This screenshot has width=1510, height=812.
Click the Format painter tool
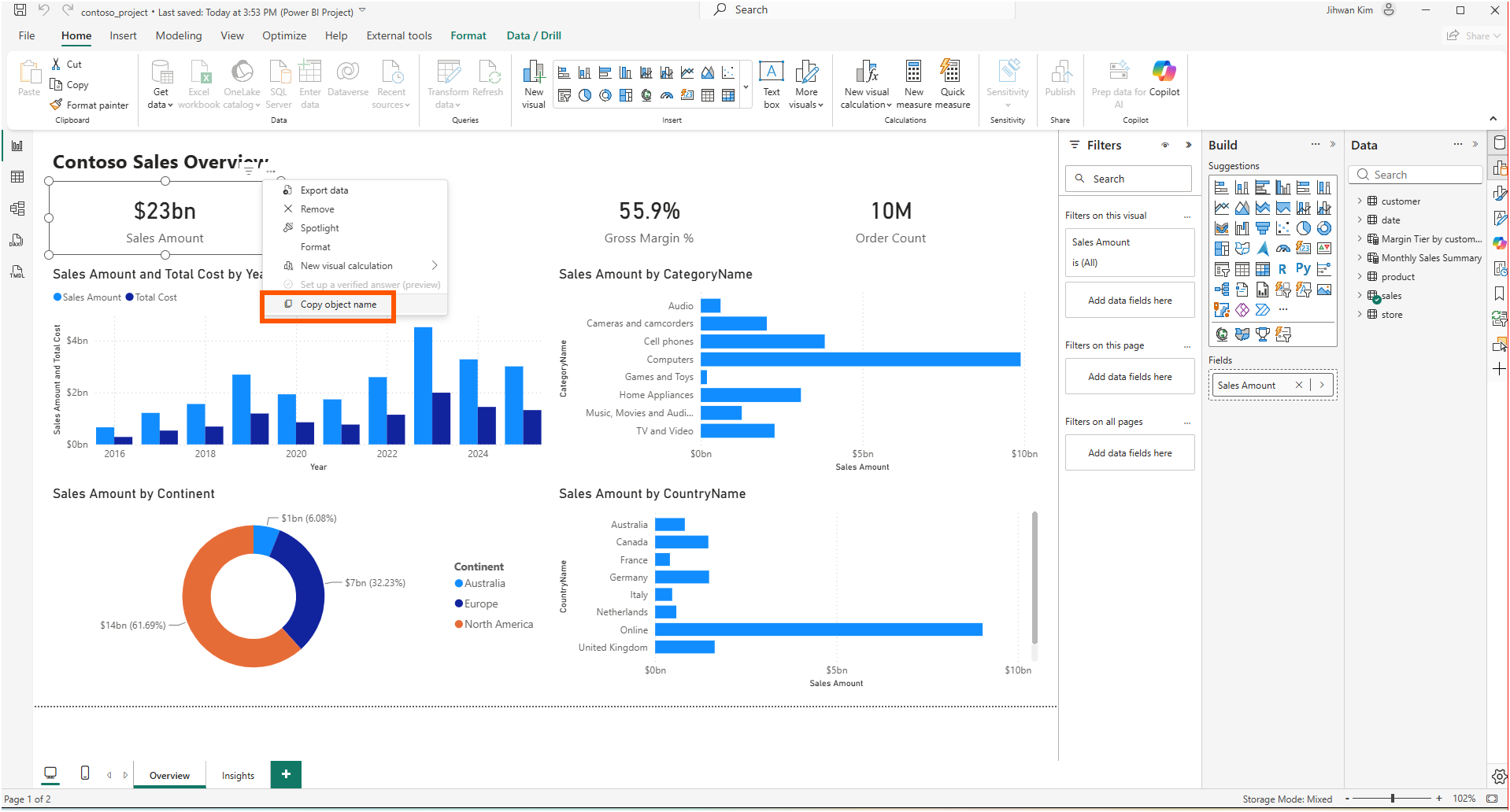(89, 105)
